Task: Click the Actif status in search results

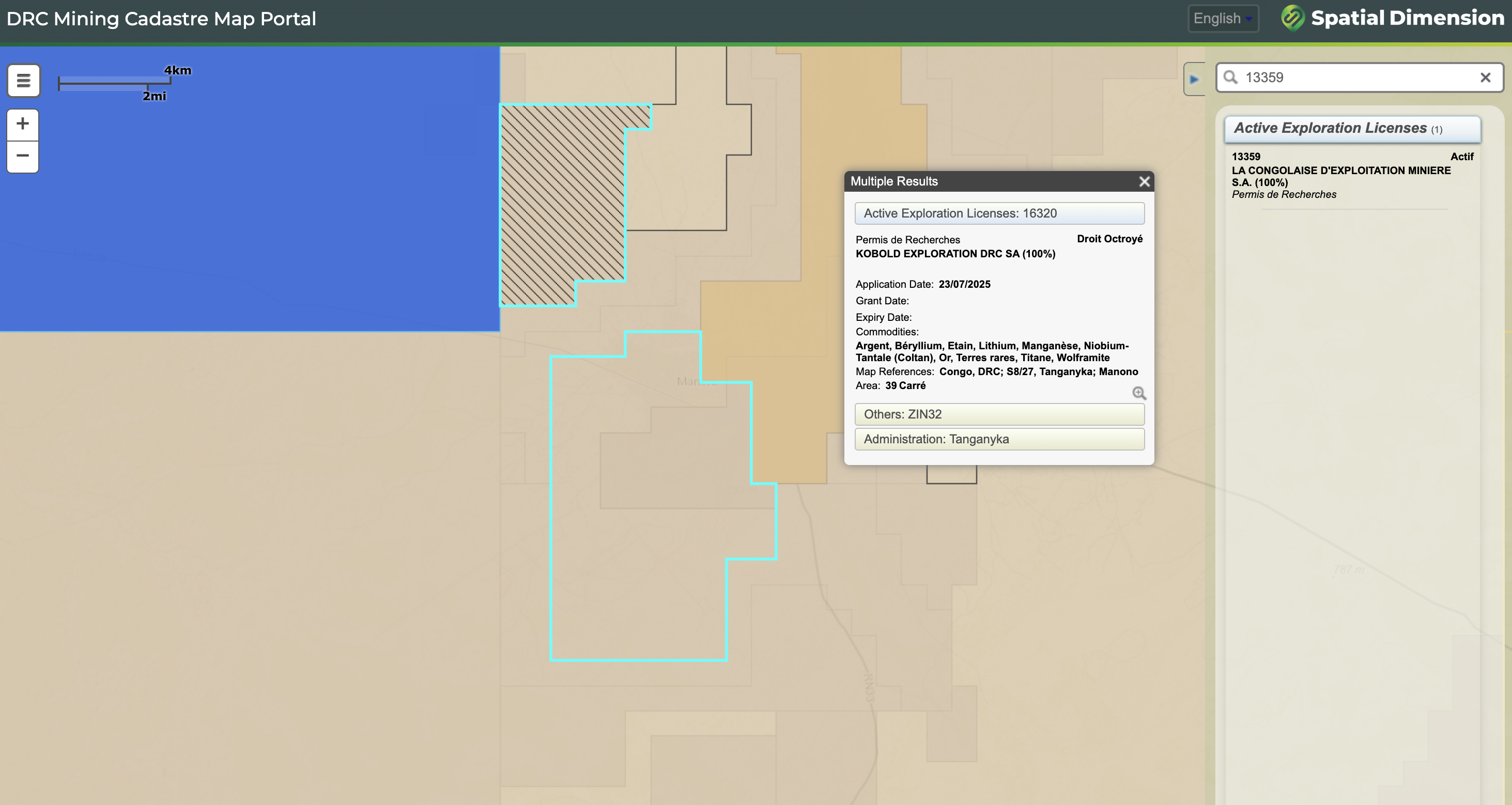Action: click(1461, 157)
